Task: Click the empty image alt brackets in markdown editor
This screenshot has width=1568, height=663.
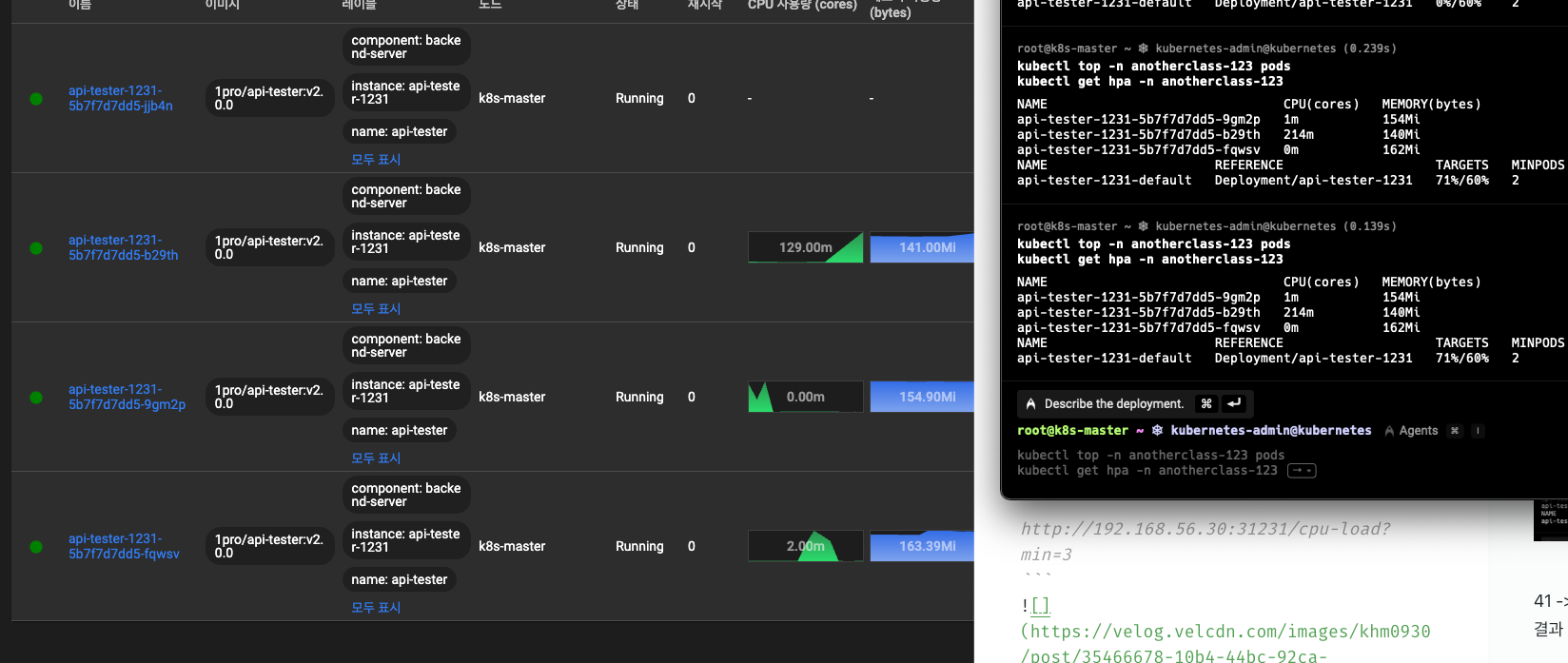Action: pyautogui.click(x=1040, y=605)
